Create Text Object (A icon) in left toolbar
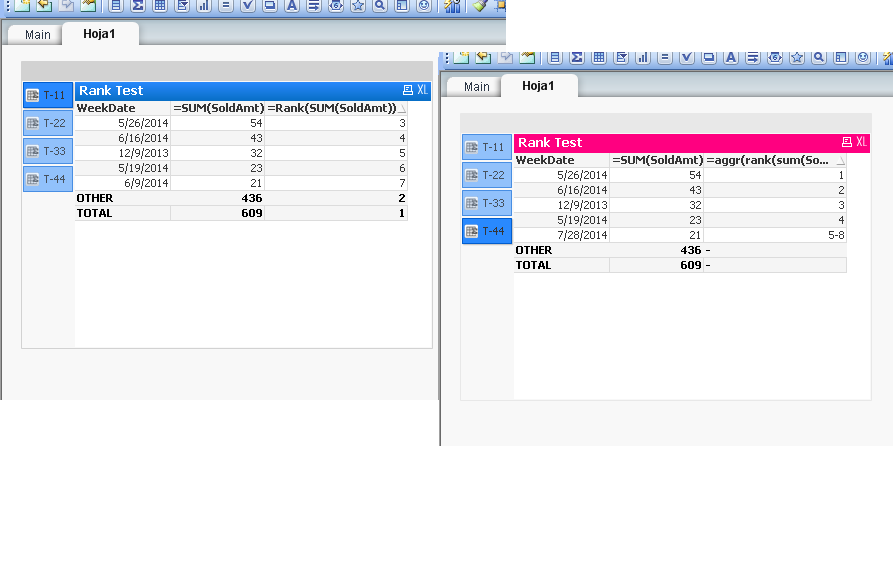Image resolution: width=893 pixels, height=587 pixels. 292,6
